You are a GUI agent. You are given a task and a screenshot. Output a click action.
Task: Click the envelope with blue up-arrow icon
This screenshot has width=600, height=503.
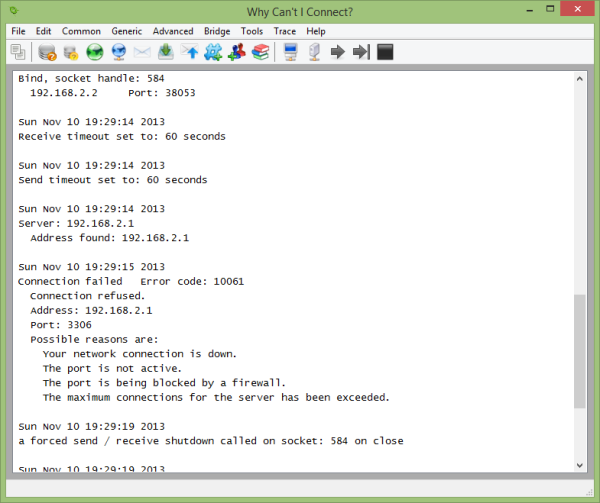[x=189, y=52]
